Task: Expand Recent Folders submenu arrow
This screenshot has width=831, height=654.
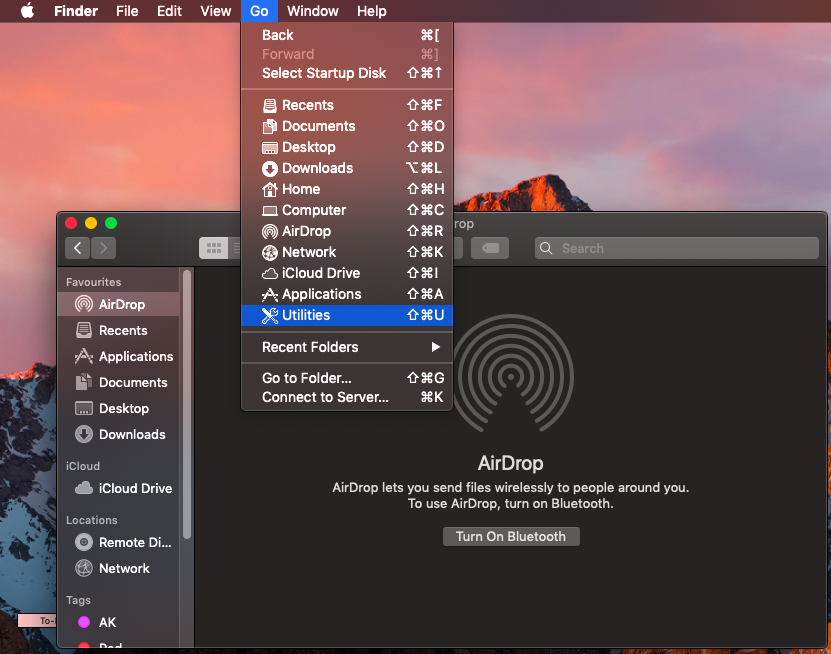Action: (436, 347)
